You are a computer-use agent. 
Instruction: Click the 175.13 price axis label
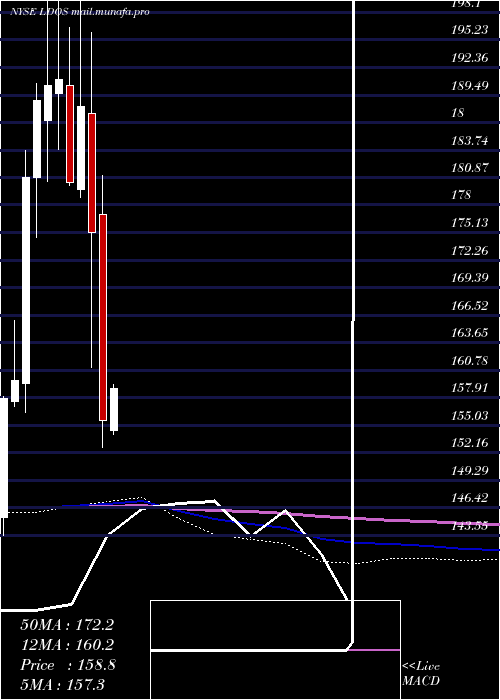pyautogui.click(x=469, y=222)
